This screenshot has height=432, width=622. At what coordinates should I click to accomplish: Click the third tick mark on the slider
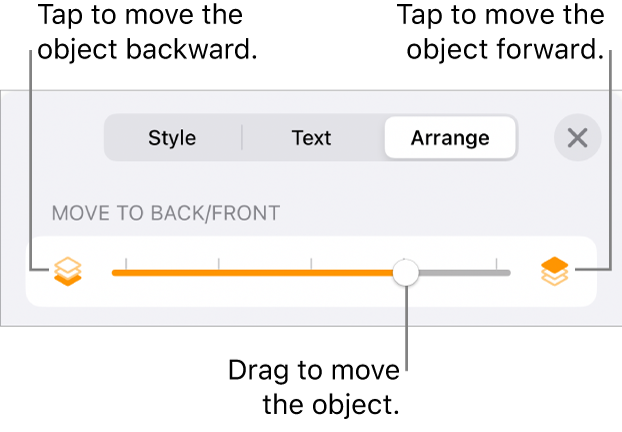tap(405, 264)
